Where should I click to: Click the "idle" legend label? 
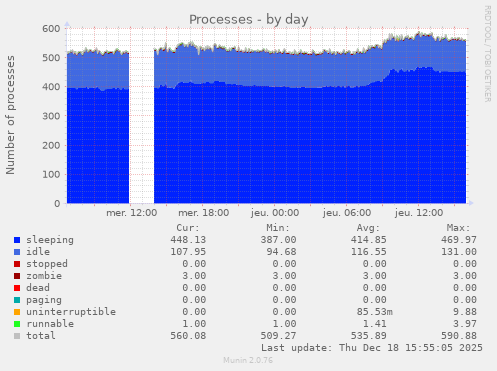pyautogui.click(x=38, y=252)
